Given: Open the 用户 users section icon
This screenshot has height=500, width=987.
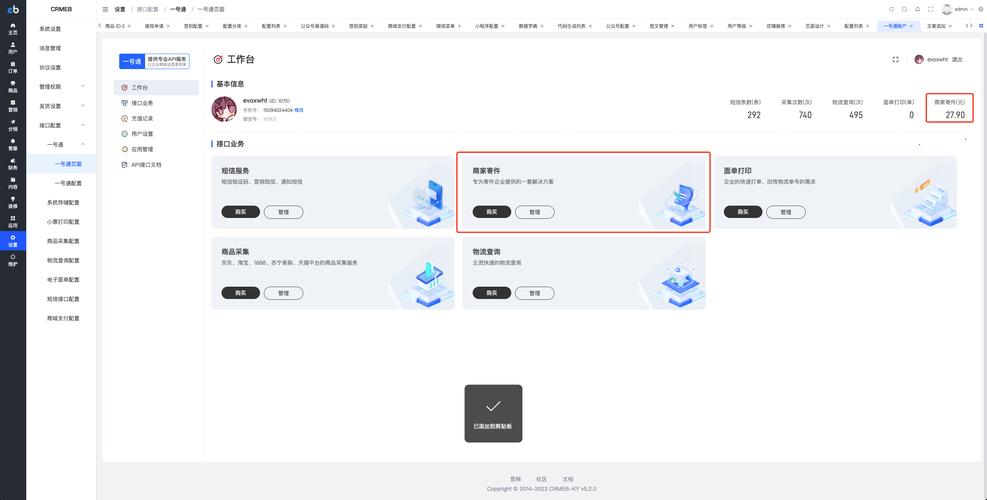Looking at the screenshot, I should (x=13, y=47).
